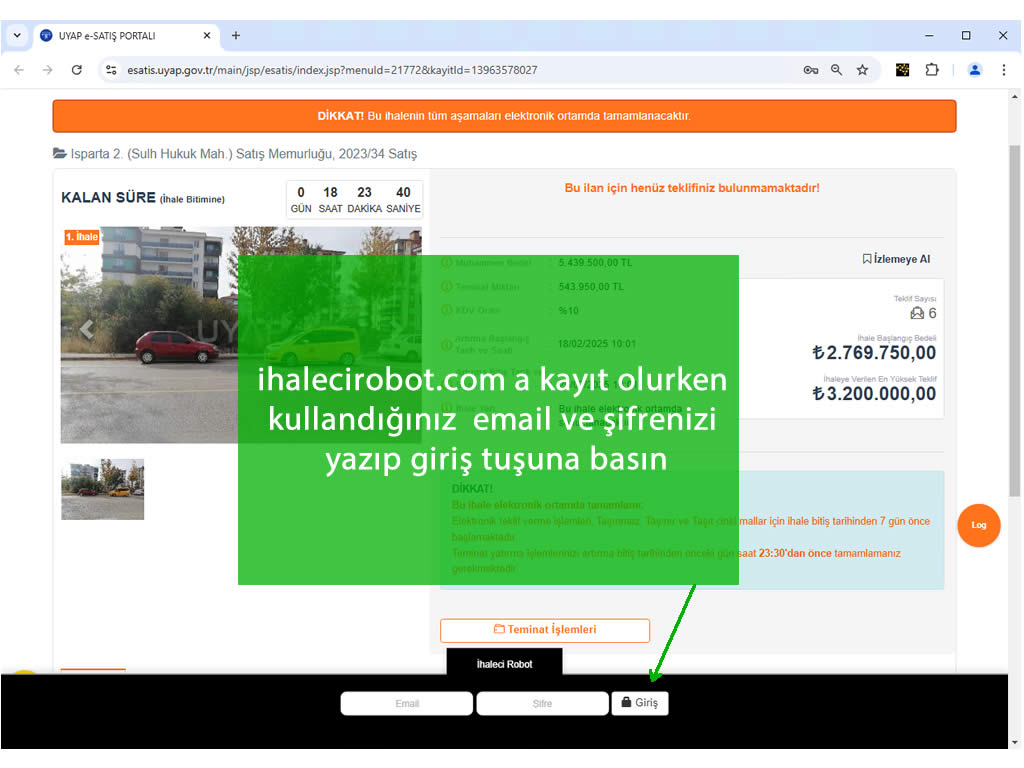Open the Chrome profile avatar
This screenshot has height=768, width=1024.
click(x=974, y=70)
